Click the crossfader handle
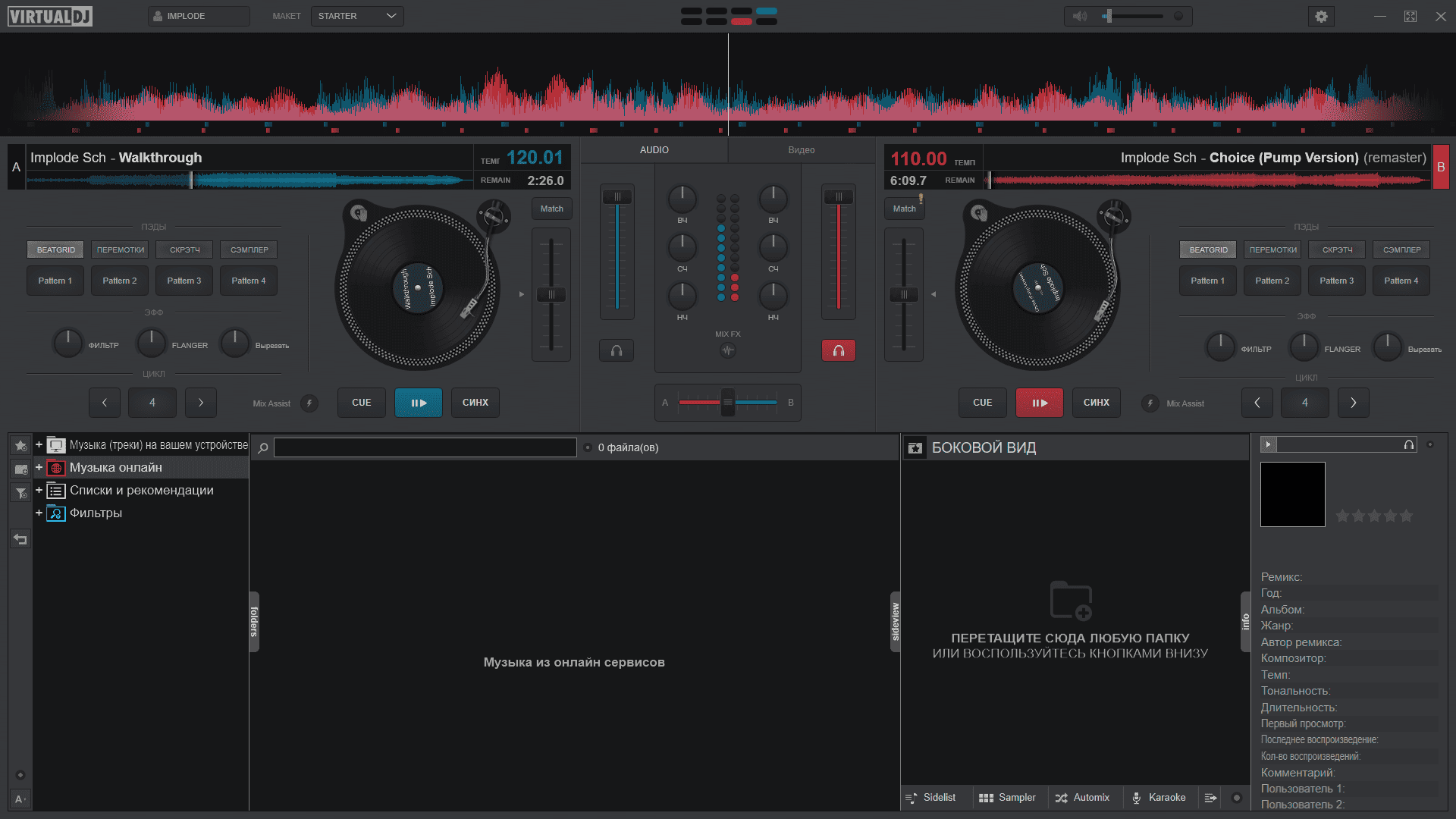1456x819 pixels. pos(728,402)
